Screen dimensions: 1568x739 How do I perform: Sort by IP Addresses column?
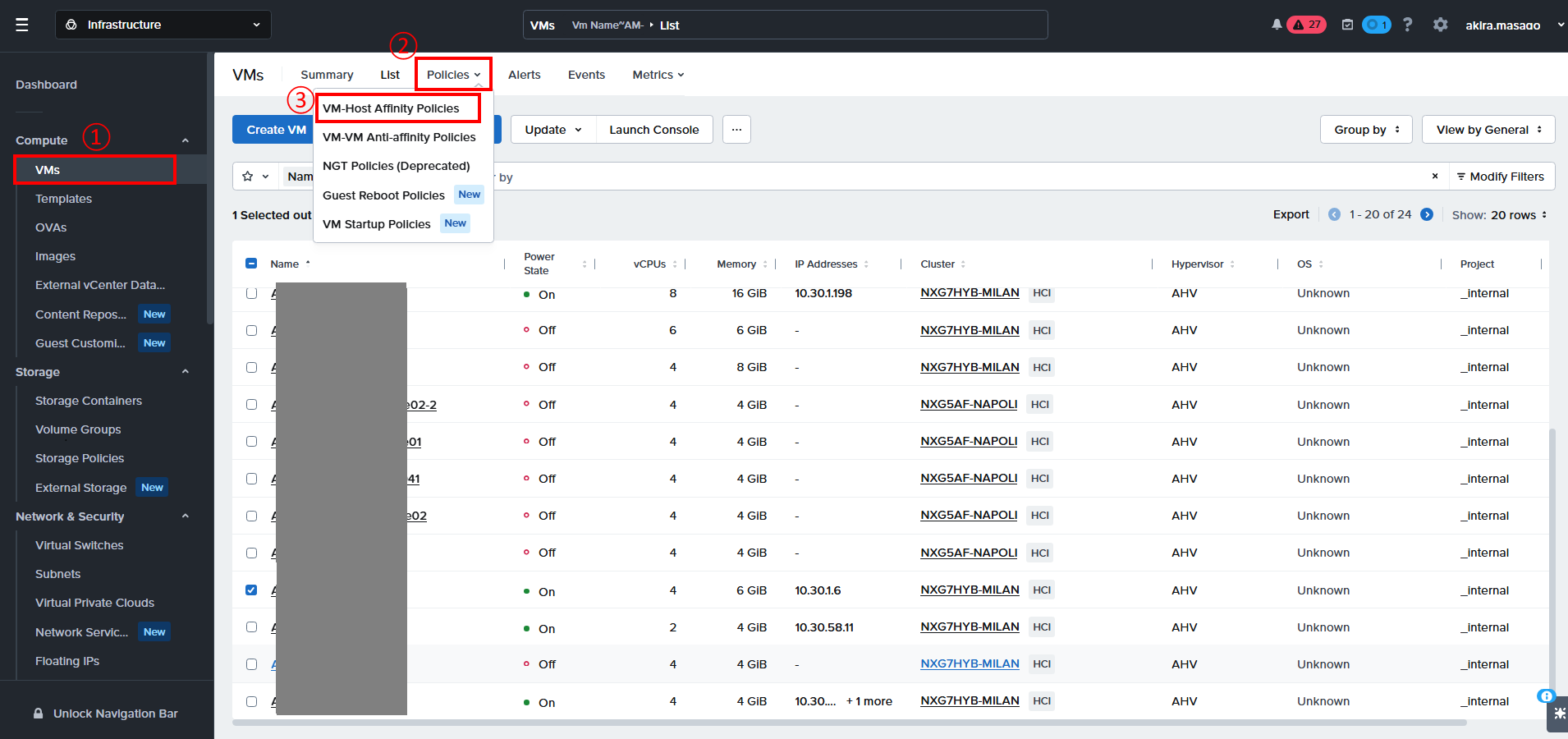coord(866,264)
